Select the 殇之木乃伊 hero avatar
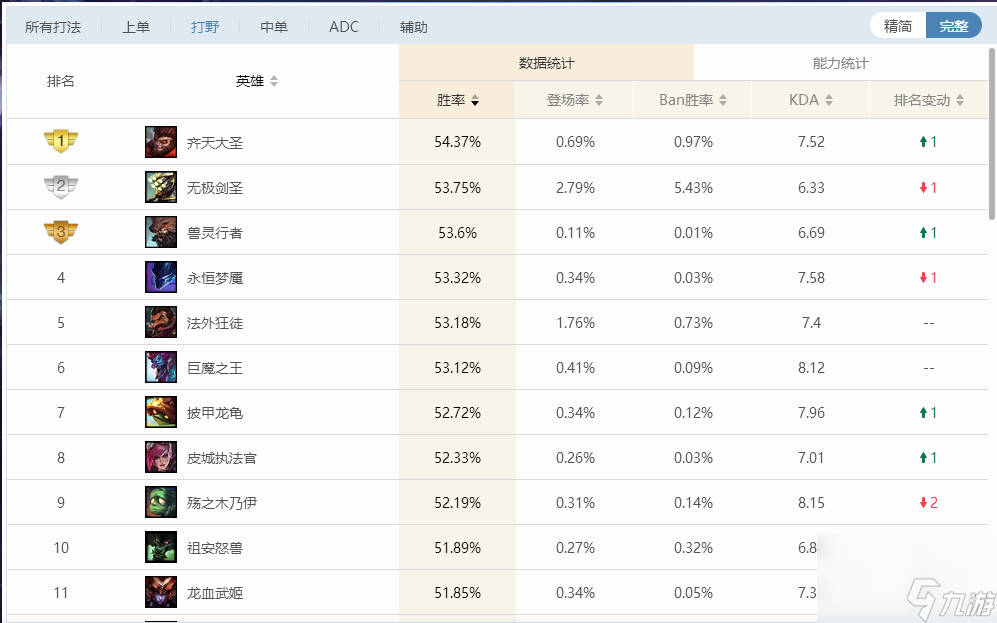997x623 pixels. point(161,502)
